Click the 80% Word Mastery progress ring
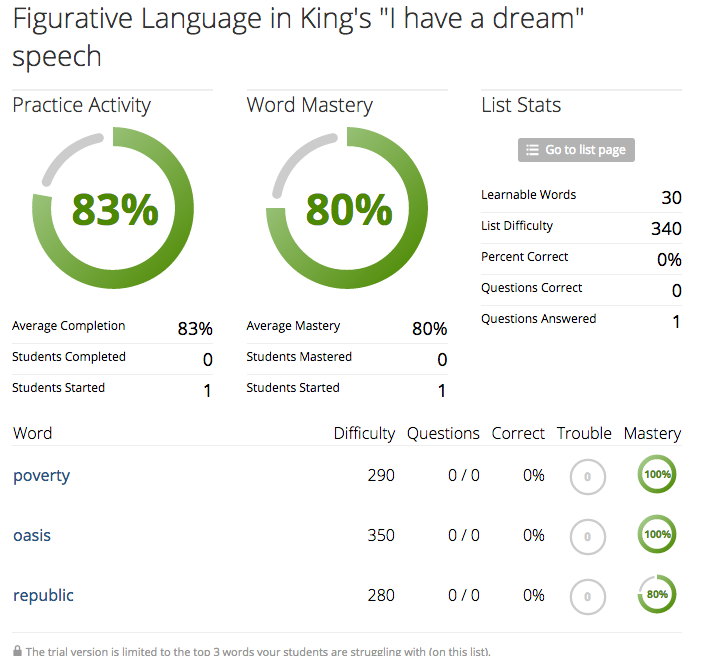This screenshot has height=656, width=721. (x=348, y=210)
